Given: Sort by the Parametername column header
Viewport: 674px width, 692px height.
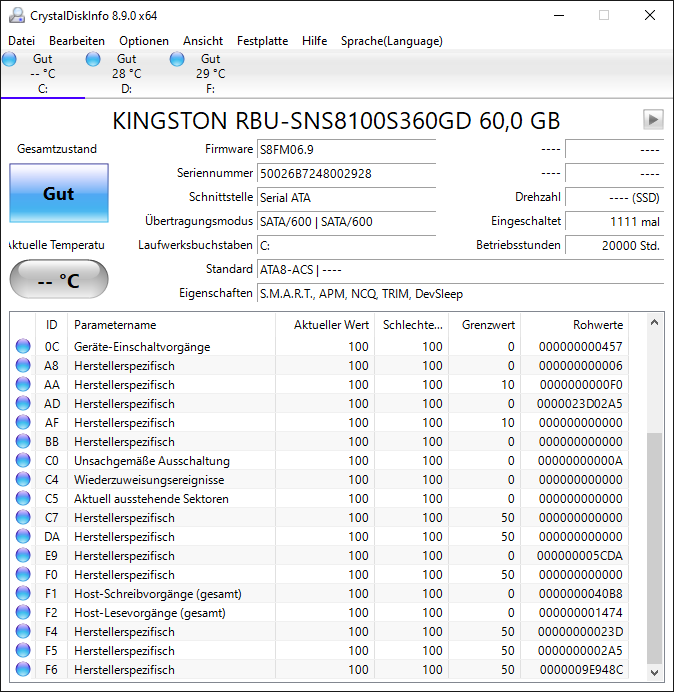Looking at the screenshot, I should click(x=171, y=325).
